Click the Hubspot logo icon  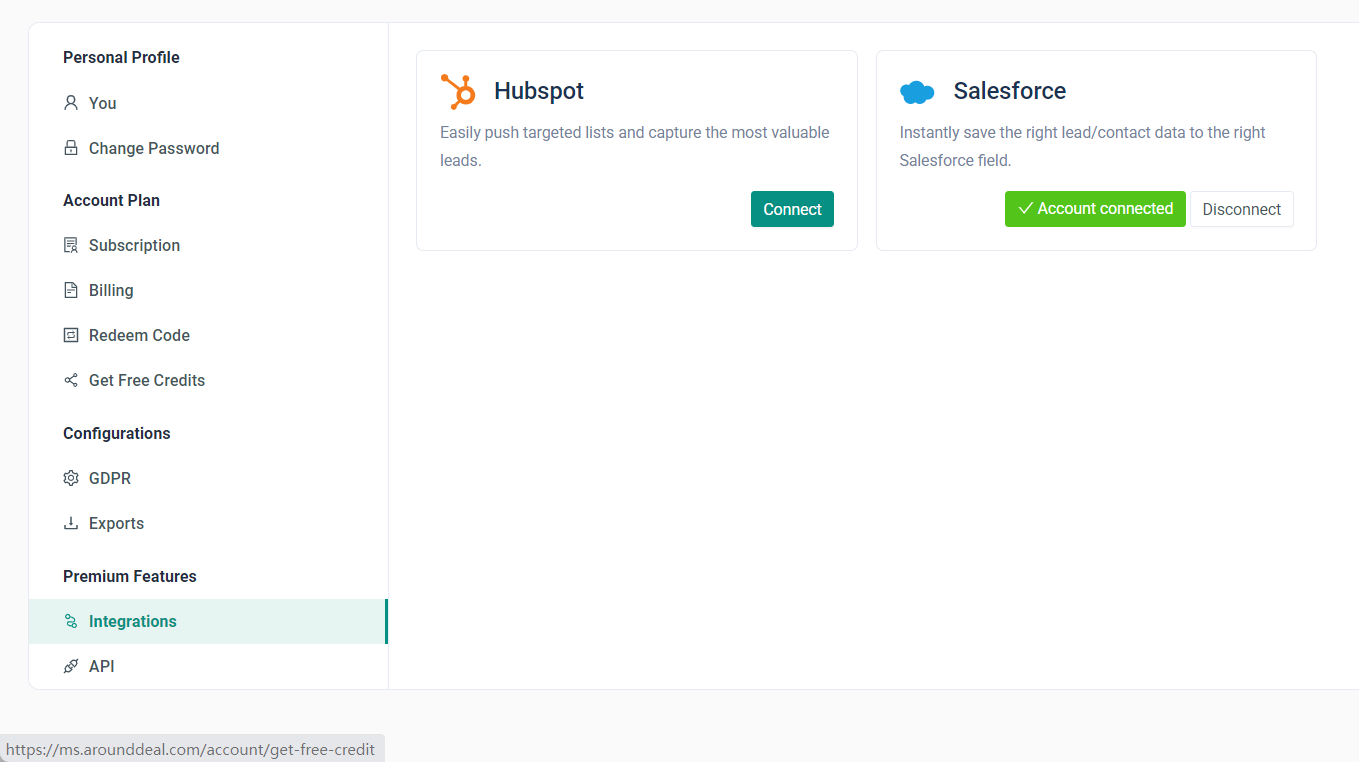(459, 91)
